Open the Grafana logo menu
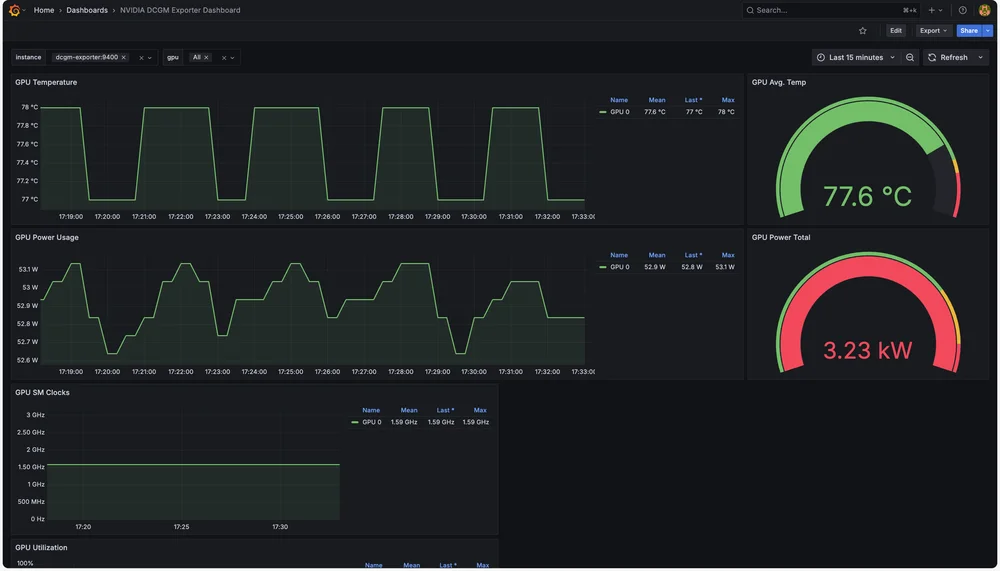This screenshot has height=571, width=1000. 14,10
